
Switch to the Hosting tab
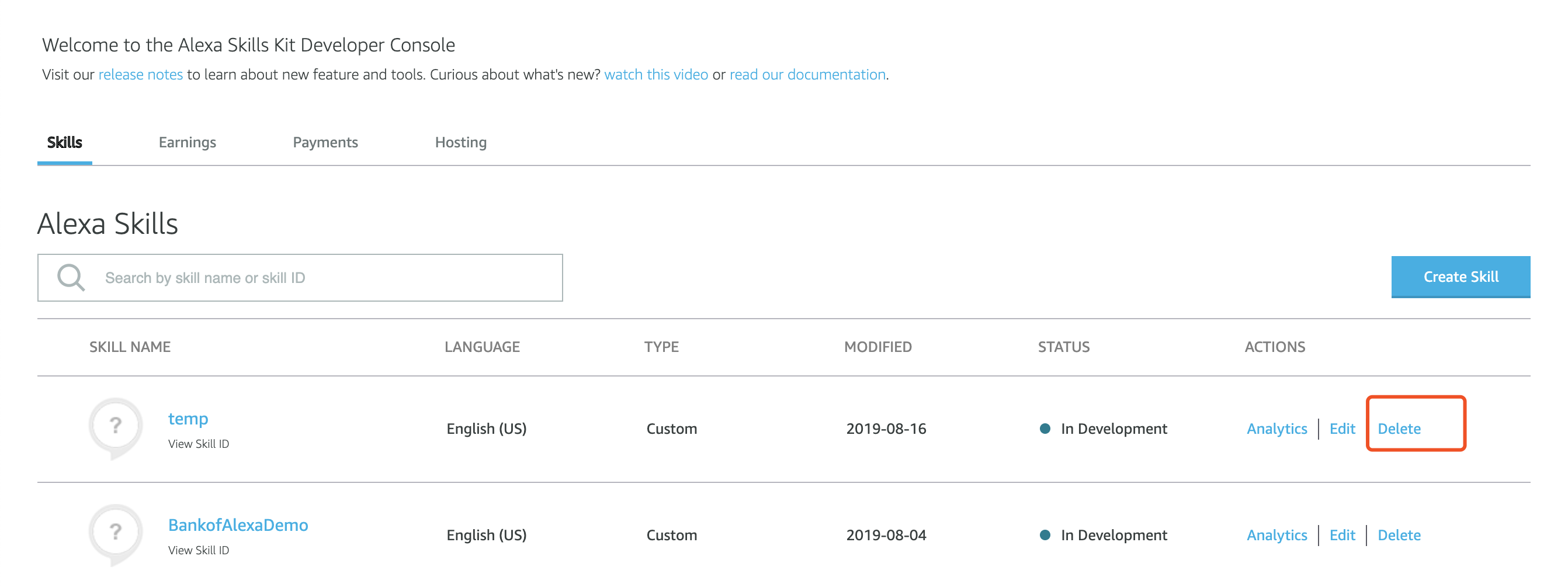click(461, 143)
